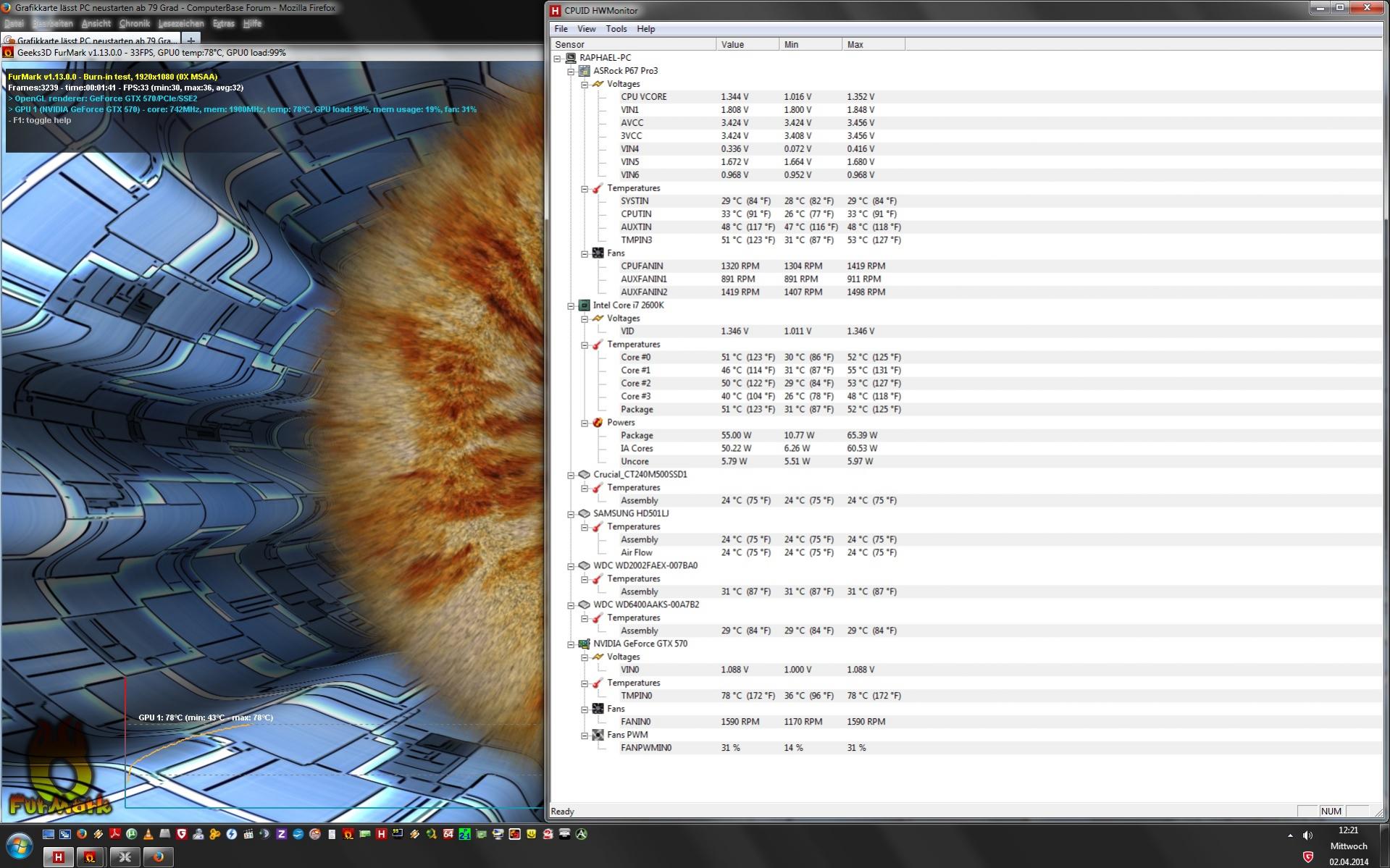
Task: Collapse the RAPHAEL-PC root node
Action: click(x=558, y=58)
